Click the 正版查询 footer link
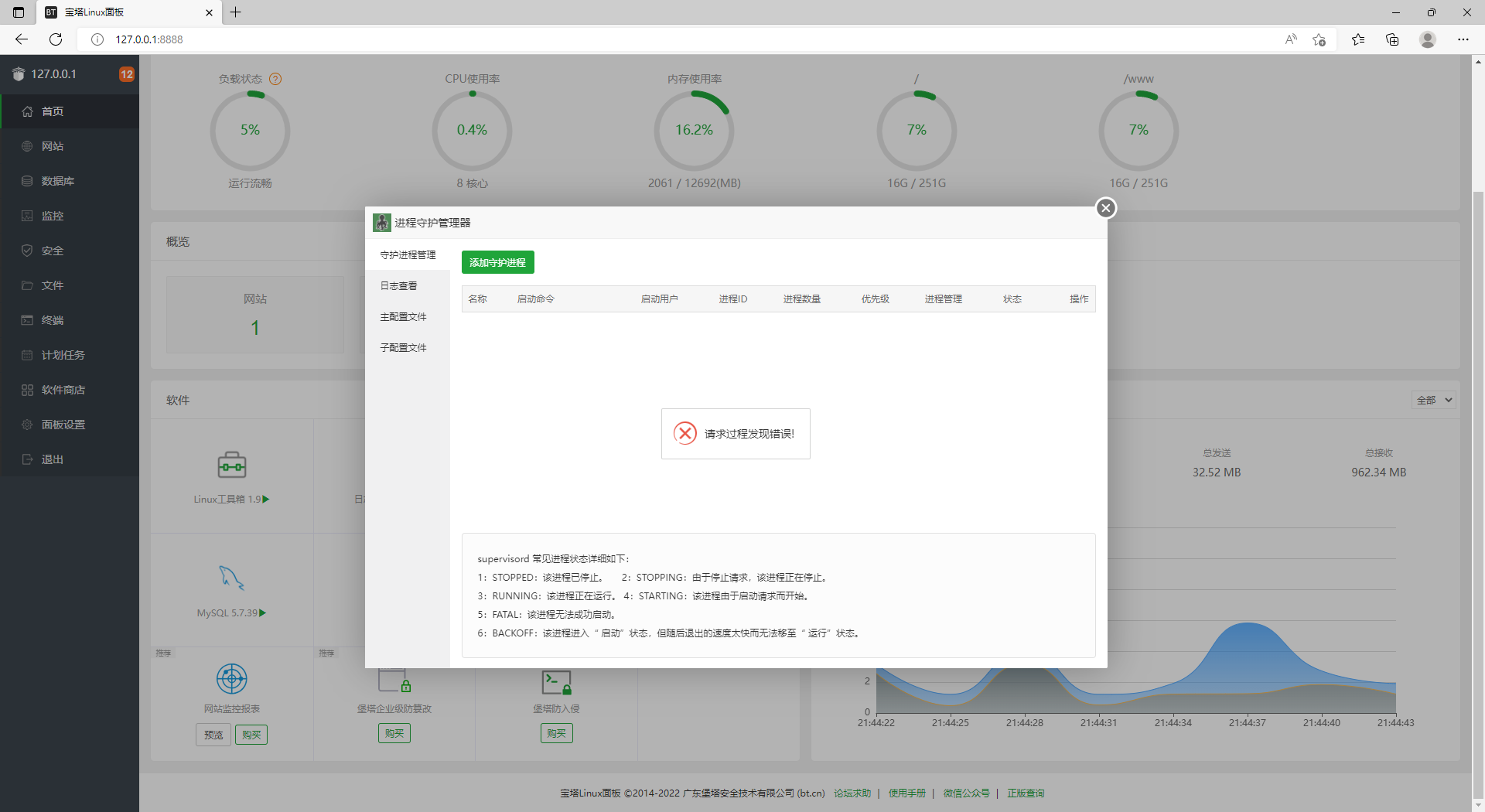Viewport: 1485px width, 812px height. (1026, 793)
